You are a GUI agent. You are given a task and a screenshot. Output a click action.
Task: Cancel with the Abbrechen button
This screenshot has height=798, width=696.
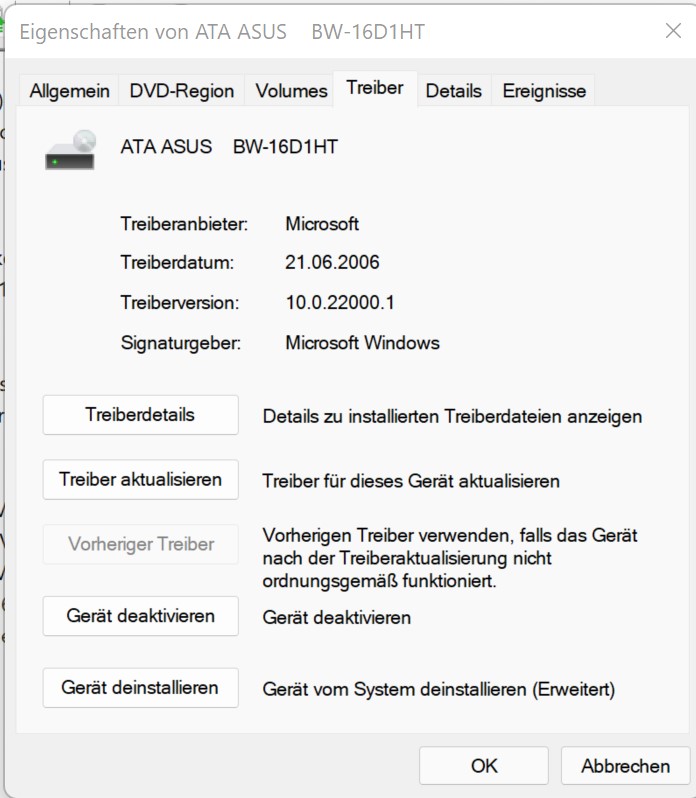(625, 765)
